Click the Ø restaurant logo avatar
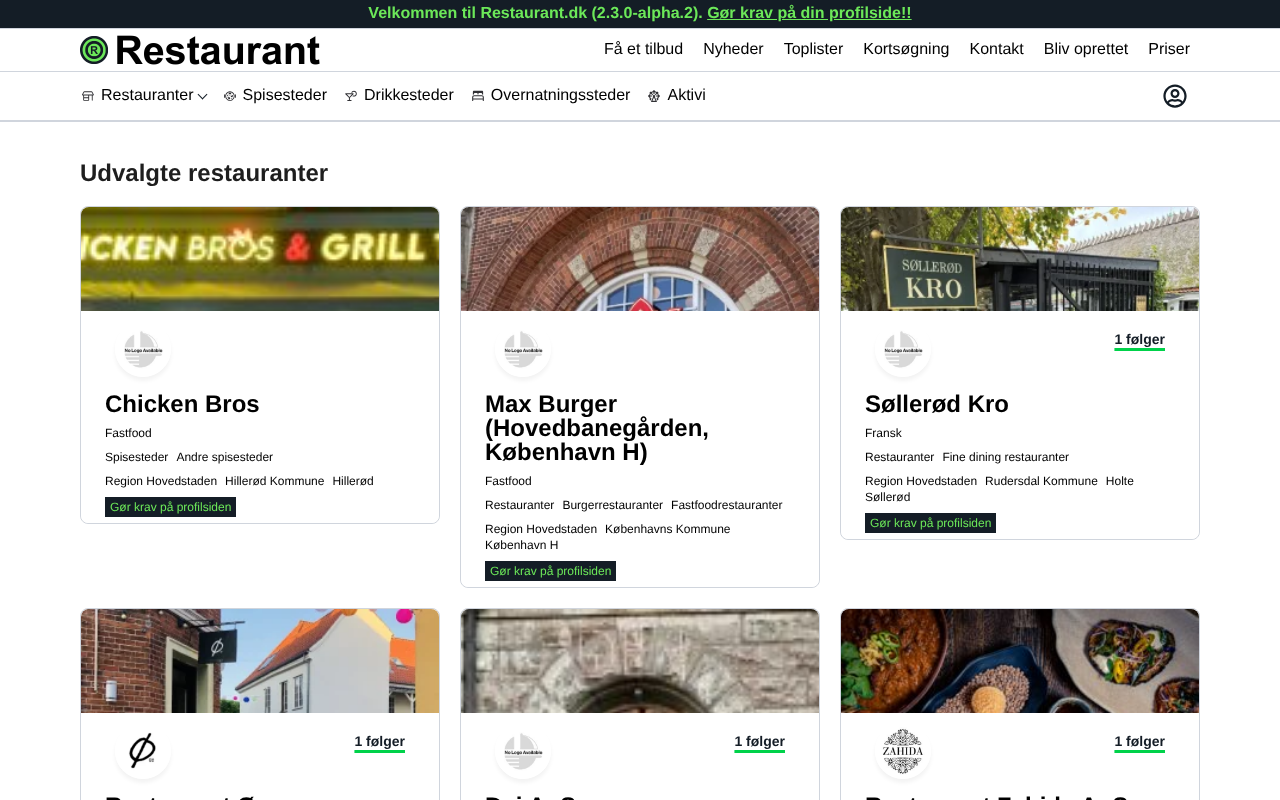 click(143, 752)
